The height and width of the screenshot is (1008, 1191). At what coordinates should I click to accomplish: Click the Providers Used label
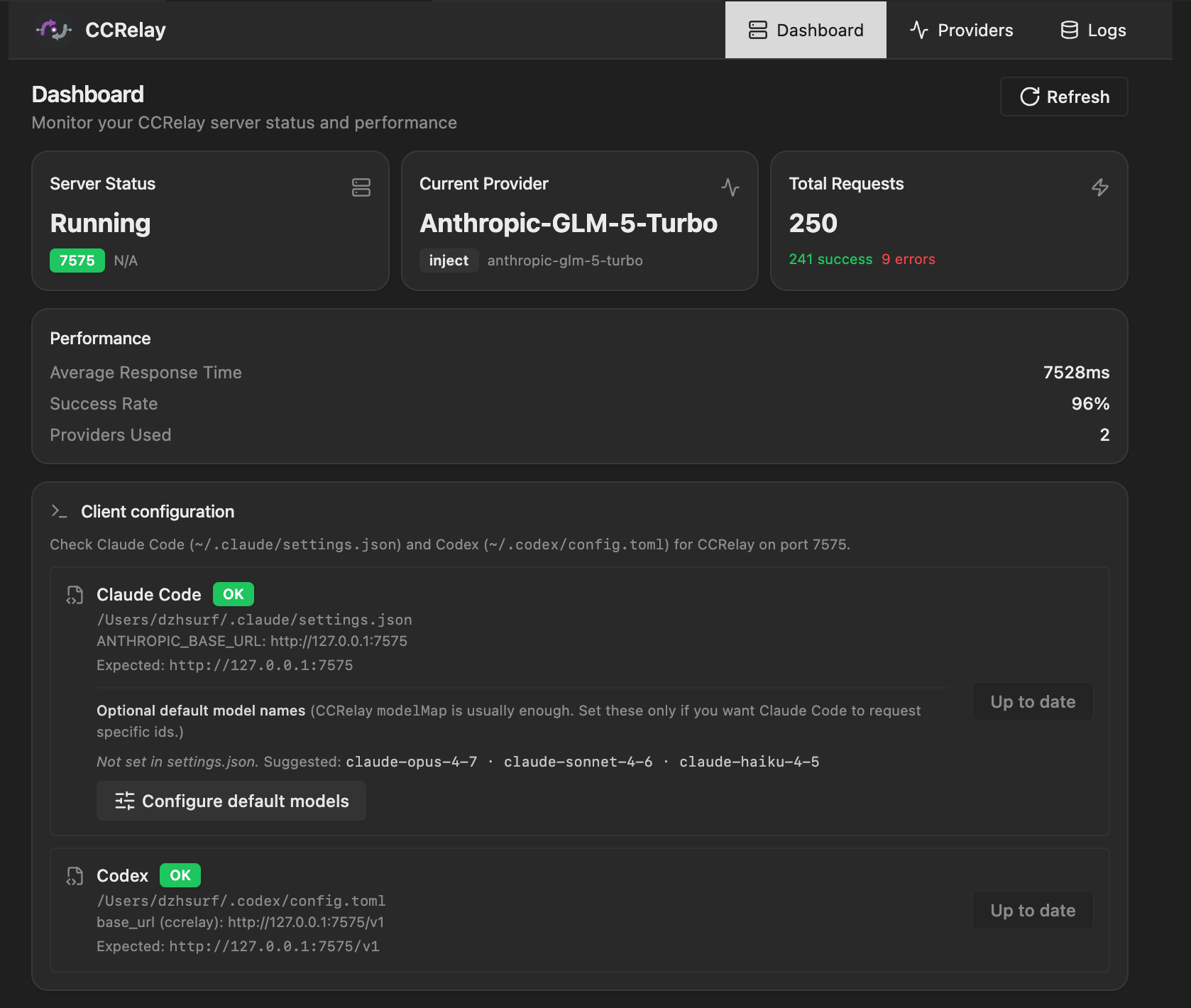[110, 435]
